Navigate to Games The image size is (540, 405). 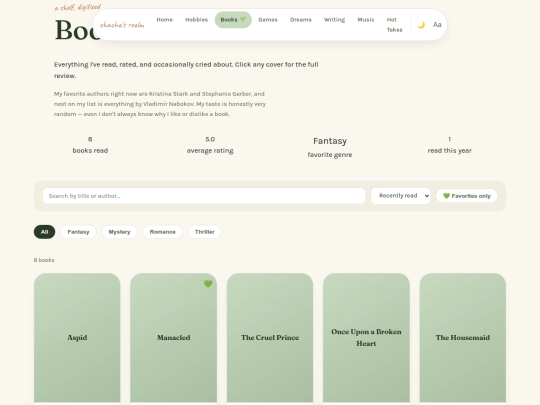coord(268,20)
